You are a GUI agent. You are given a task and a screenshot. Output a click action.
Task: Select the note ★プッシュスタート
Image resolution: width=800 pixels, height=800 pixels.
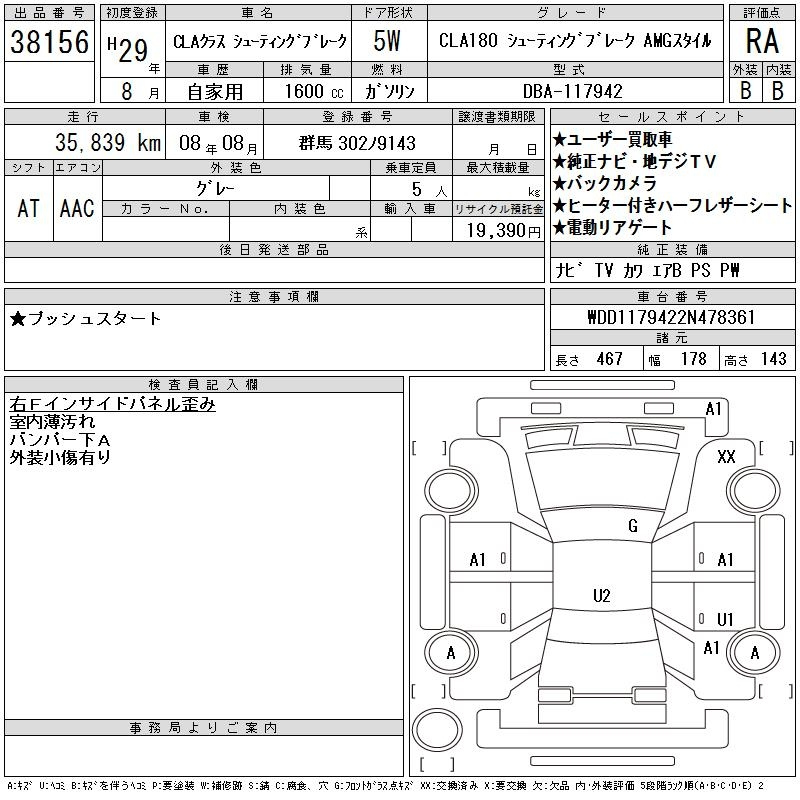pos(85,318)
